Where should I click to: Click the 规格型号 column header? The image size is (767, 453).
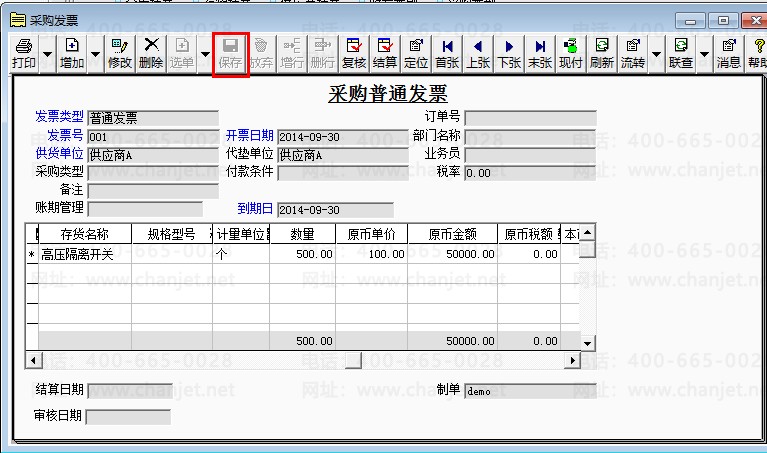tap(172, 234)
